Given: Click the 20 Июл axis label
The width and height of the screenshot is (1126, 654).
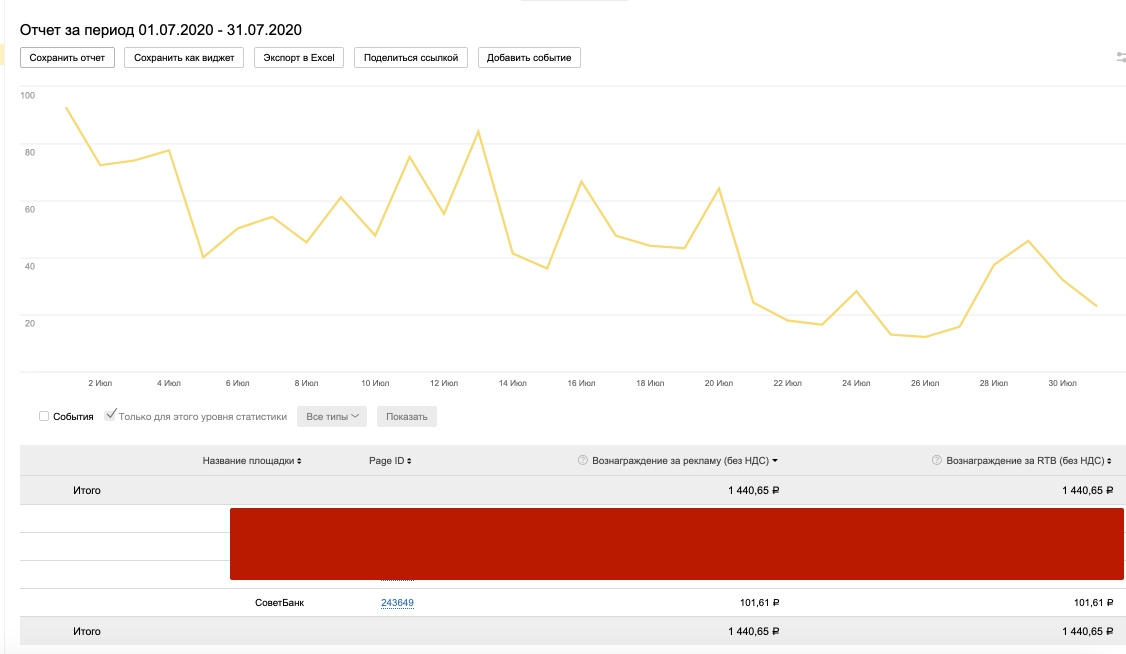Looking at the screenshot, I should (x=719, y=383).
